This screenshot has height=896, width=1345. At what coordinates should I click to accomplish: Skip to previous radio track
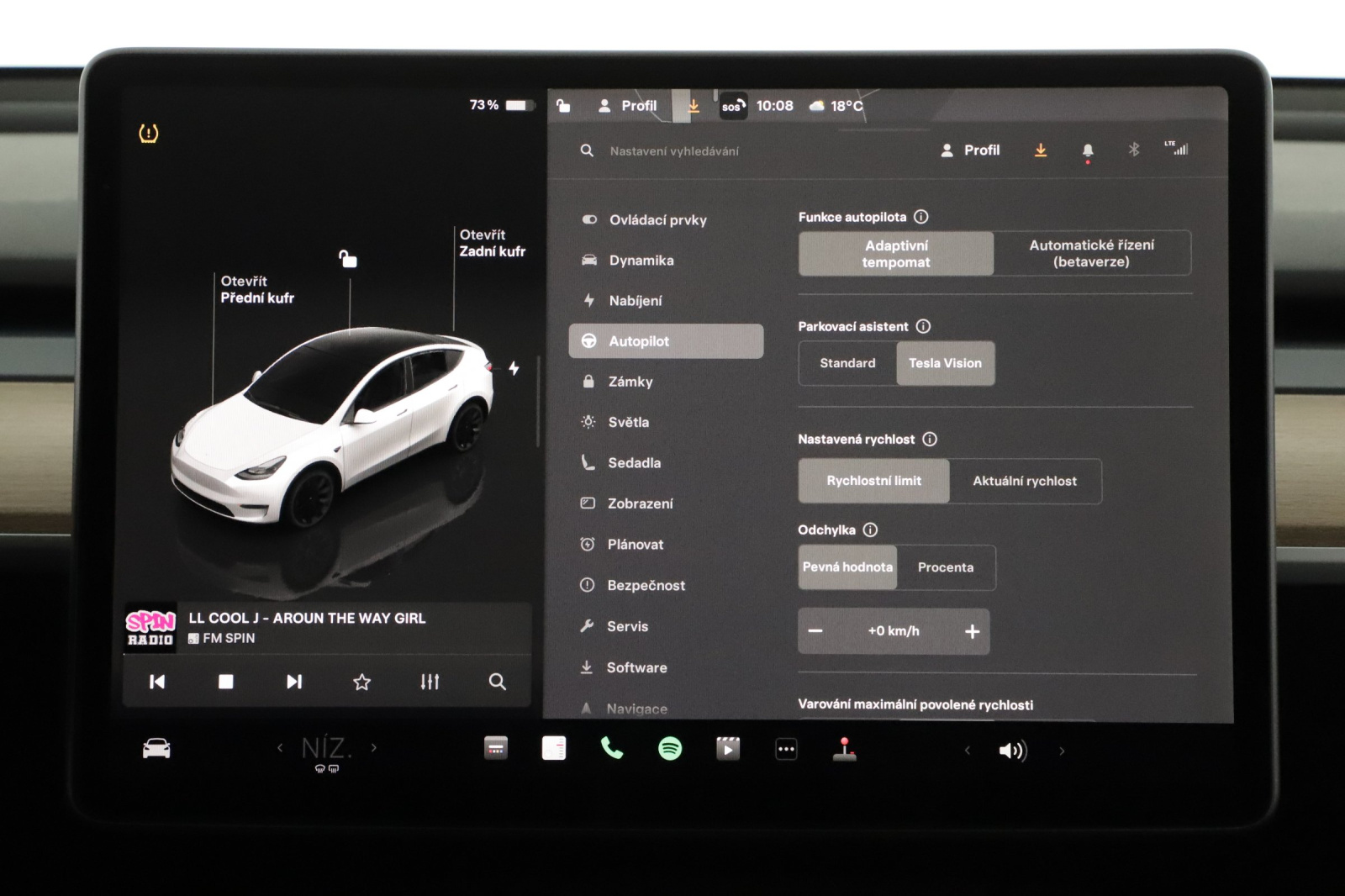[157, 682]
